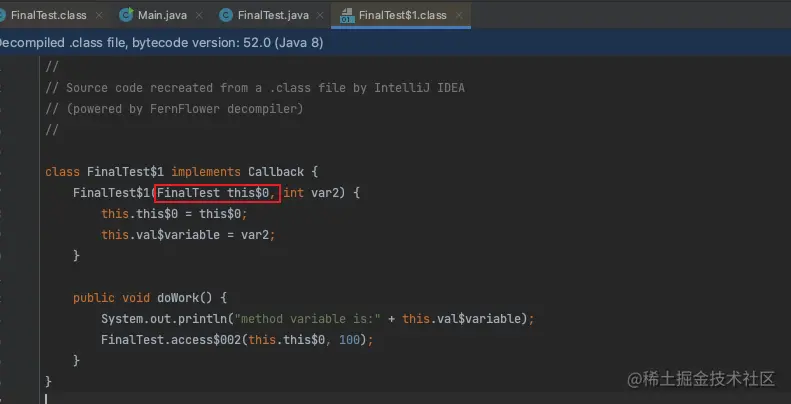Click 'Callback' in the class declaration
791x404 pixels.
[275, 172]
